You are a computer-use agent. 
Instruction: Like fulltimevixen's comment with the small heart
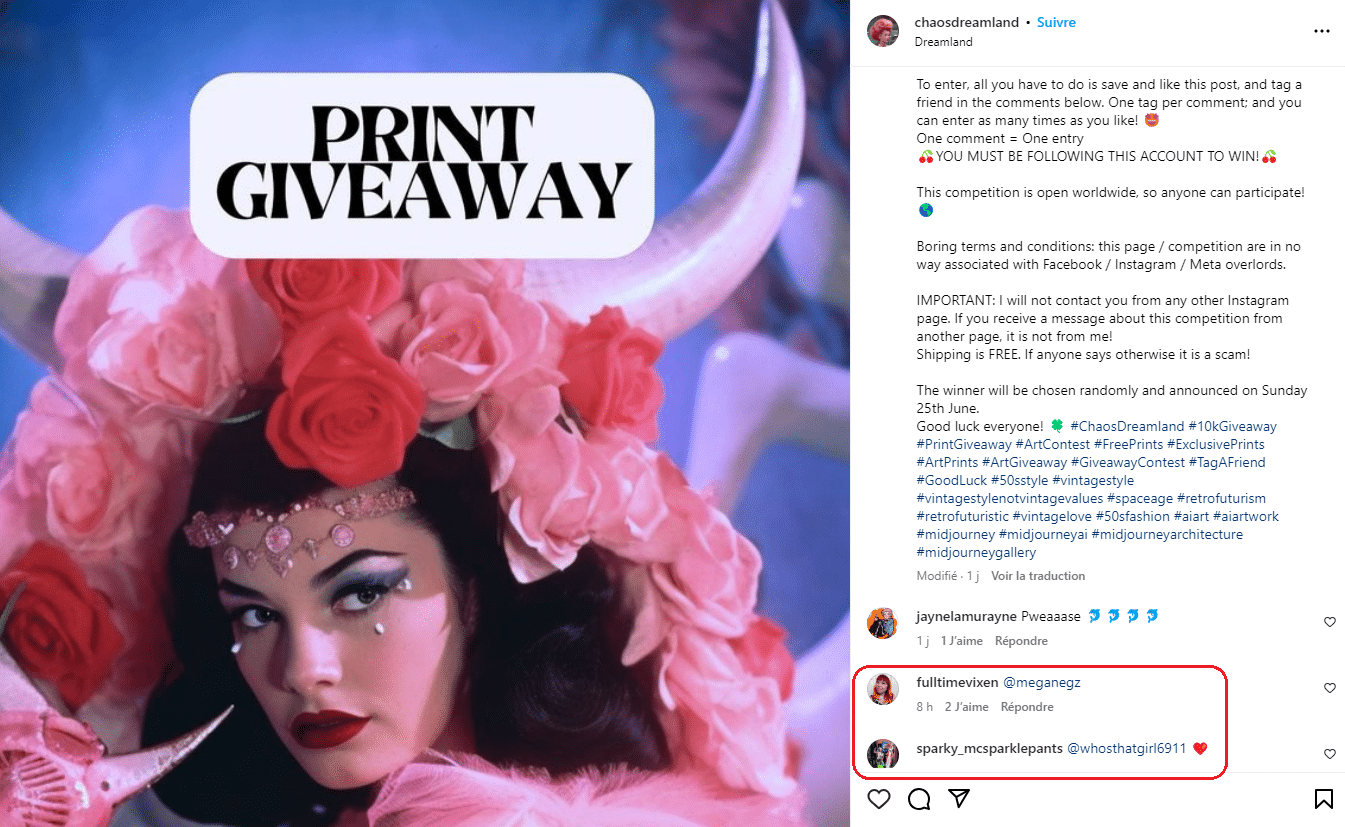pyautogui.click(x=1330, y=688)
